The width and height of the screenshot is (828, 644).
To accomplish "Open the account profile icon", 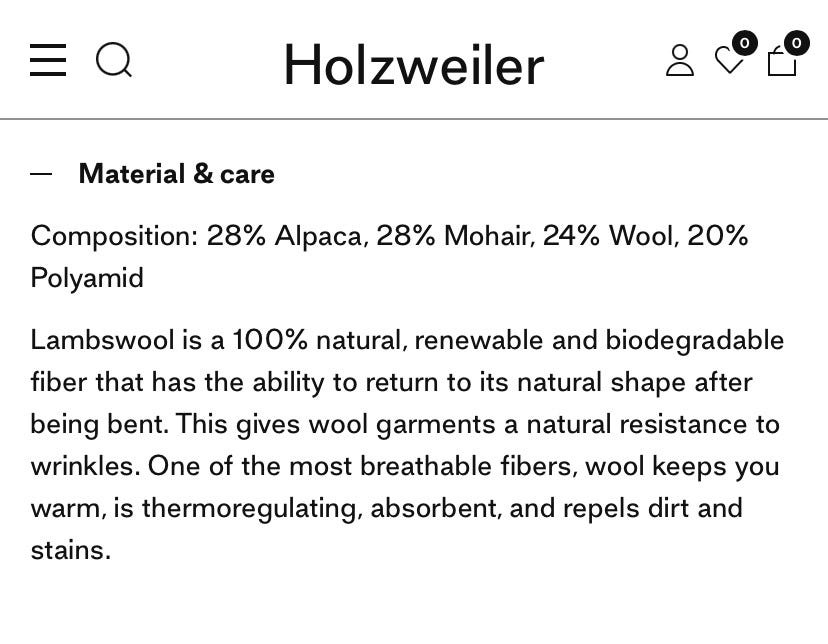I will (680, 60).
